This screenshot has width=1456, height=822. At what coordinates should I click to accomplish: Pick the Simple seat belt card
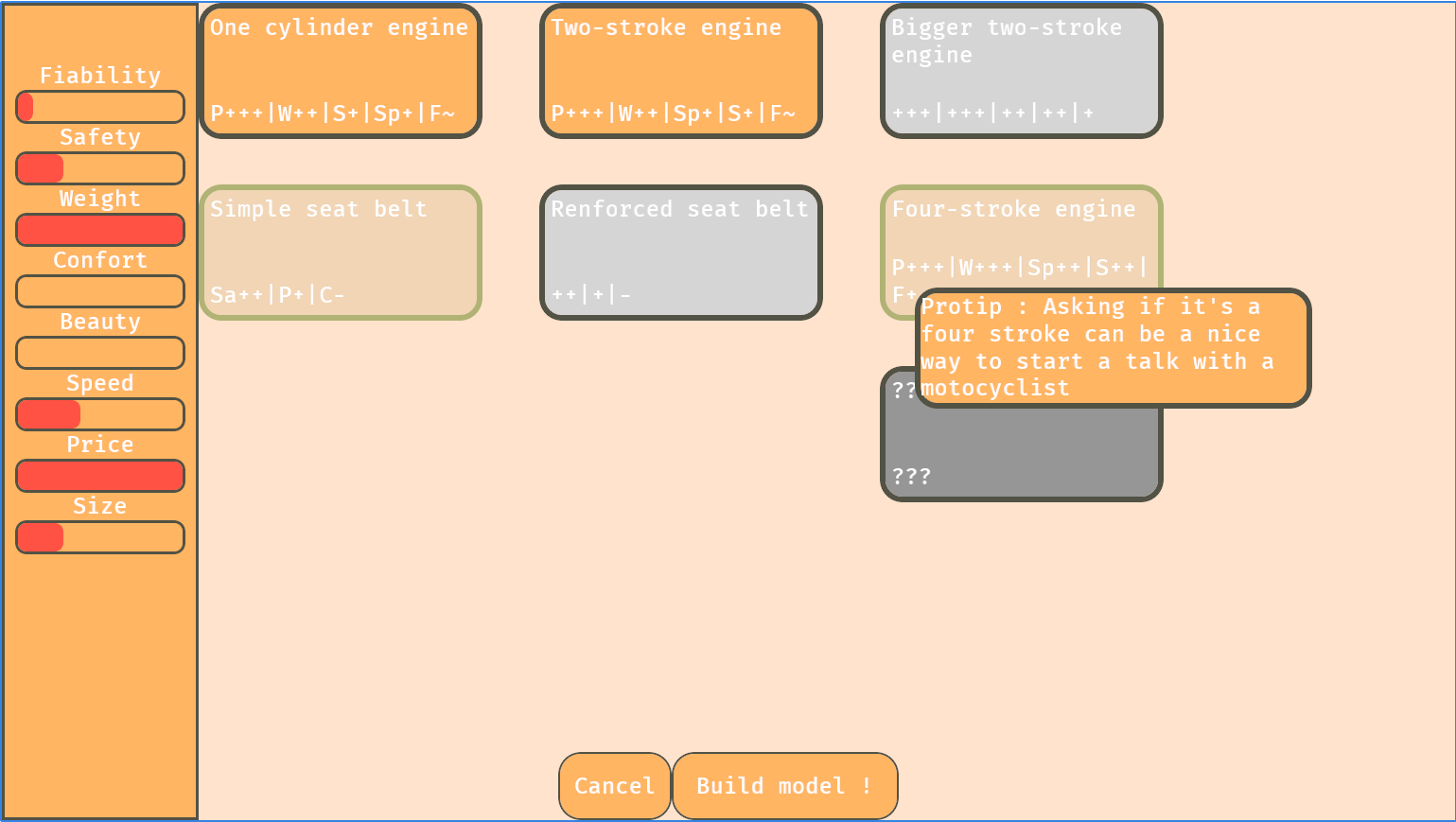[x=341, y=253]
